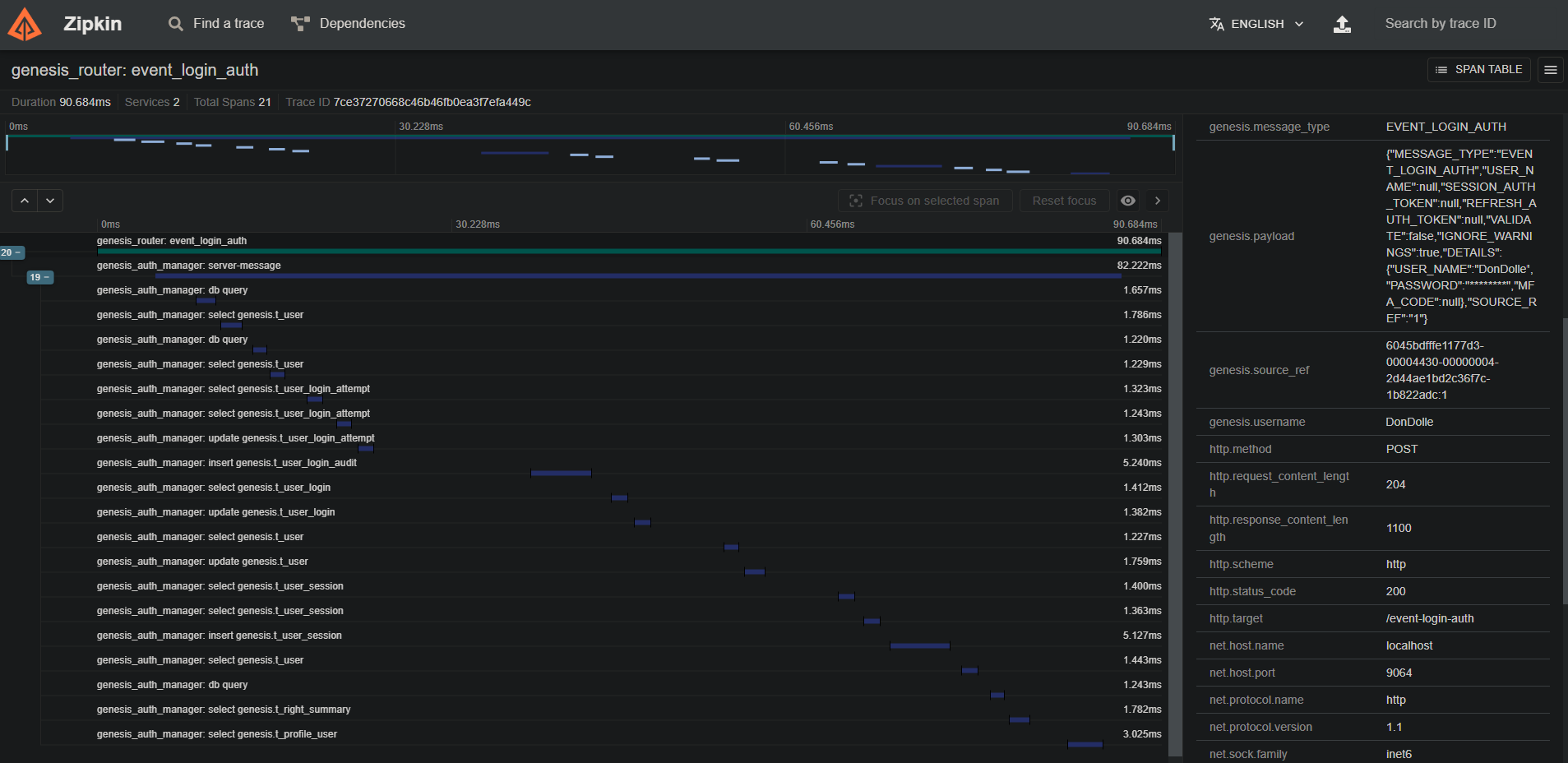Open the ENGLISH language dropdown

1256,24
